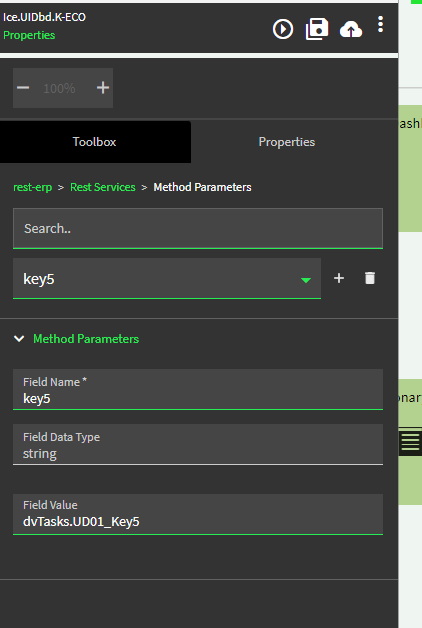
Task: Zoom in with the plus icon
Action: pyautogui.click(x=103, y=88)
